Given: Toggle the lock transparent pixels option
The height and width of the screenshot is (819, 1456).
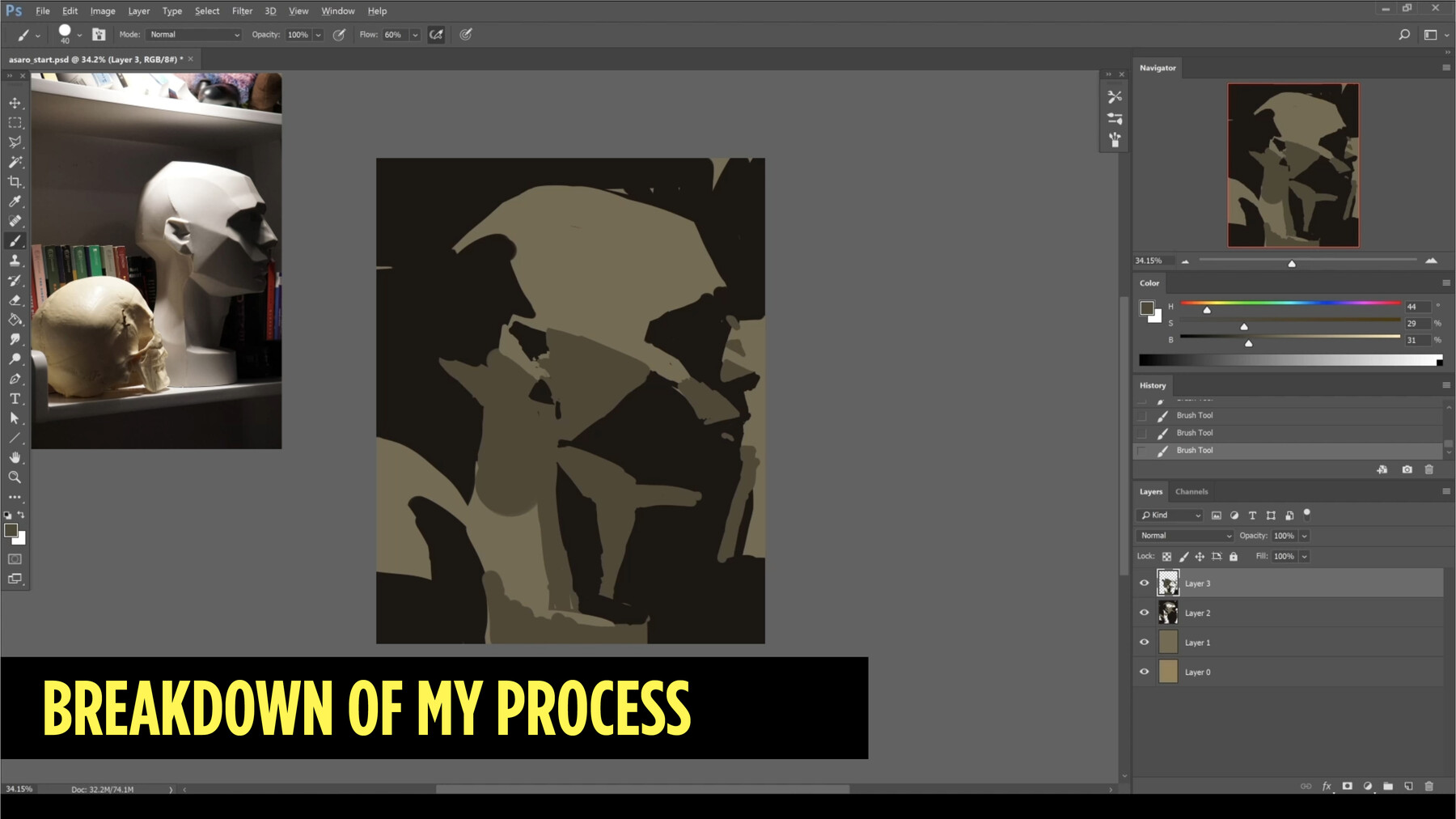Looking at the screenshot, I should [x=1167, y=556].
